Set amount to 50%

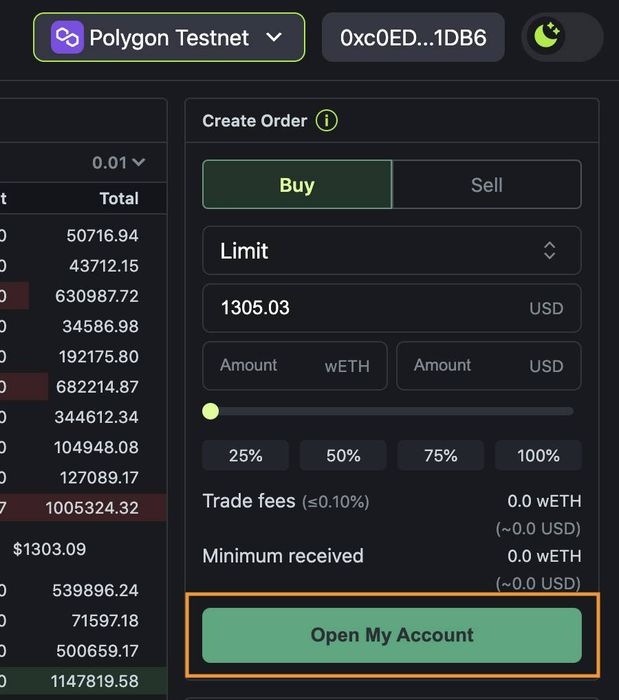[x=343, y=455]
